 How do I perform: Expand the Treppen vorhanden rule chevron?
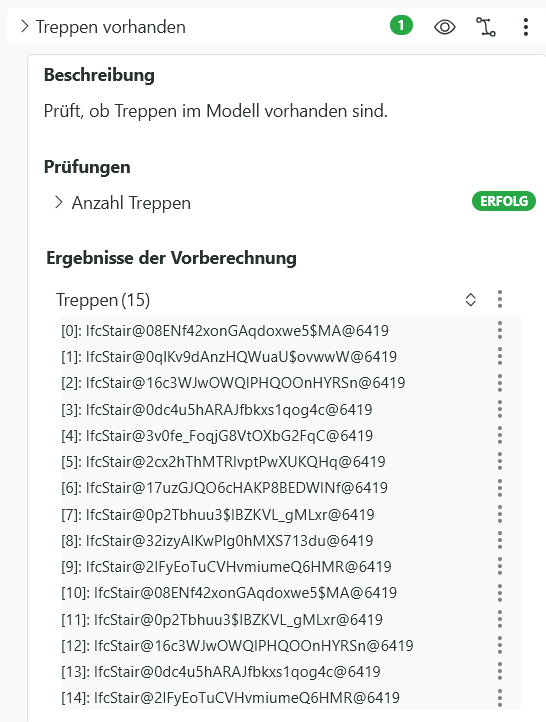(x=25, y=26)
